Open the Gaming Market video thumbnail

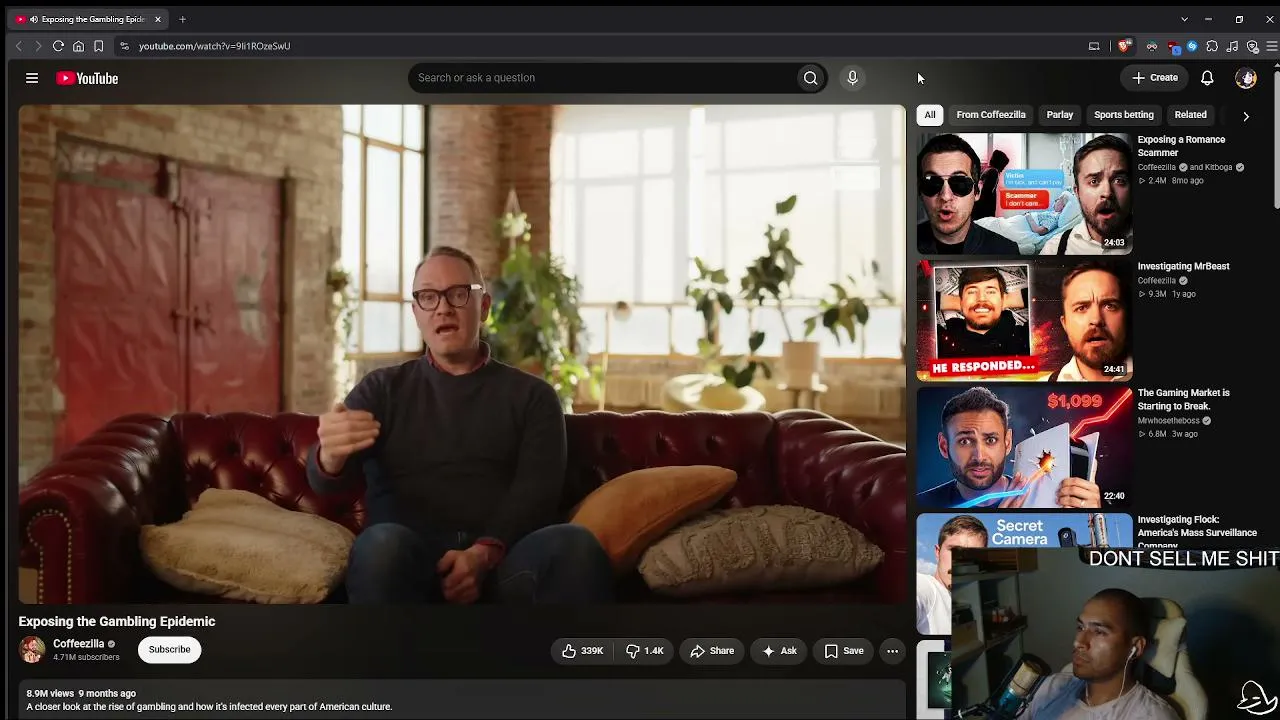click(1024, 447)
